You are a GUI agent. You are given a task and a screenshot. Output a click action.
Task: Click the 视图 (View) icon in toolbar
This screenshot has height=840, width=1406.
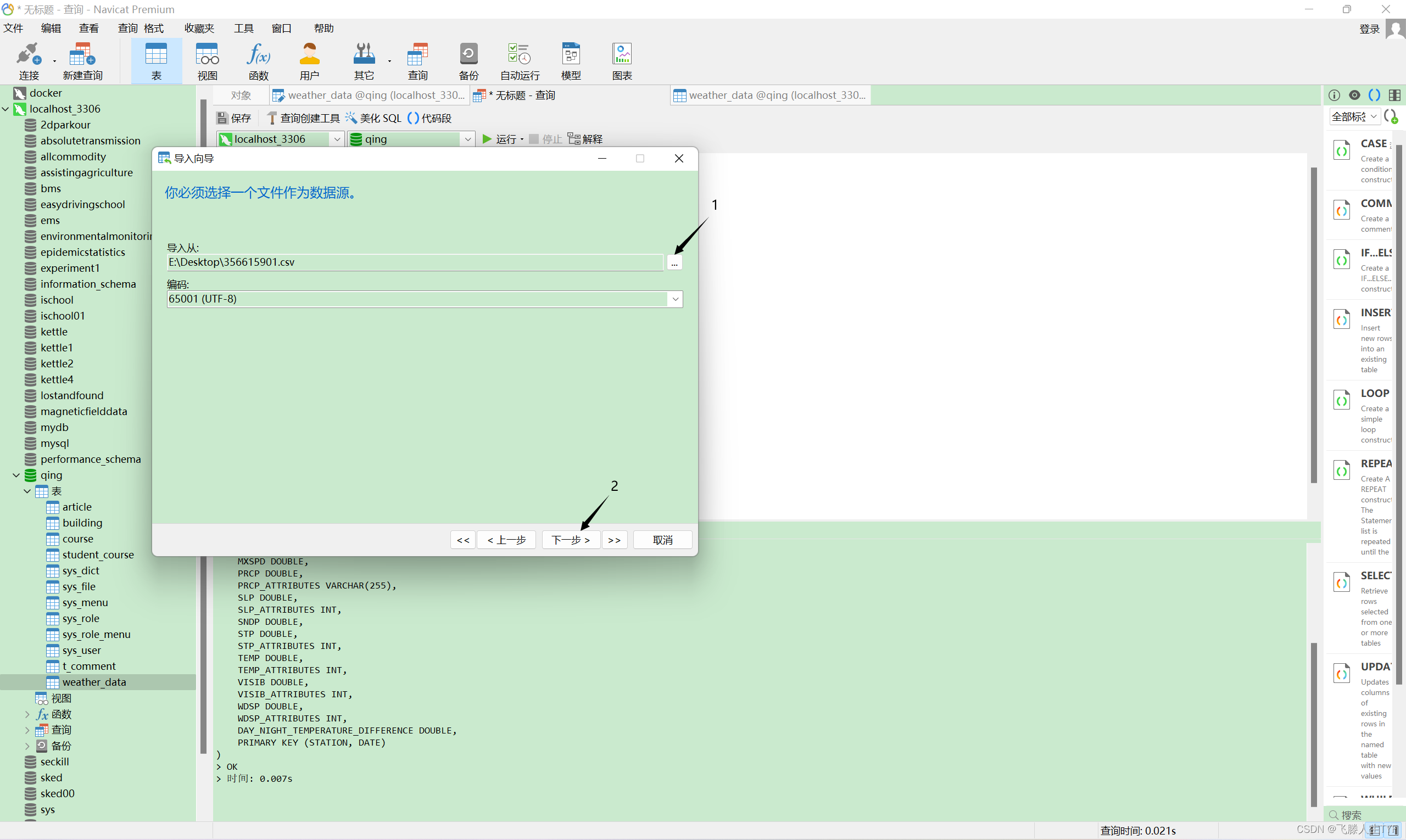coord(207,62)
